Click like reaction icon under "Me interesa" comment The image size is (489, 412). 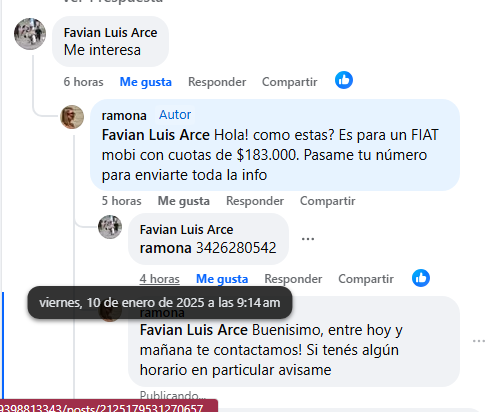coord(344,80)
